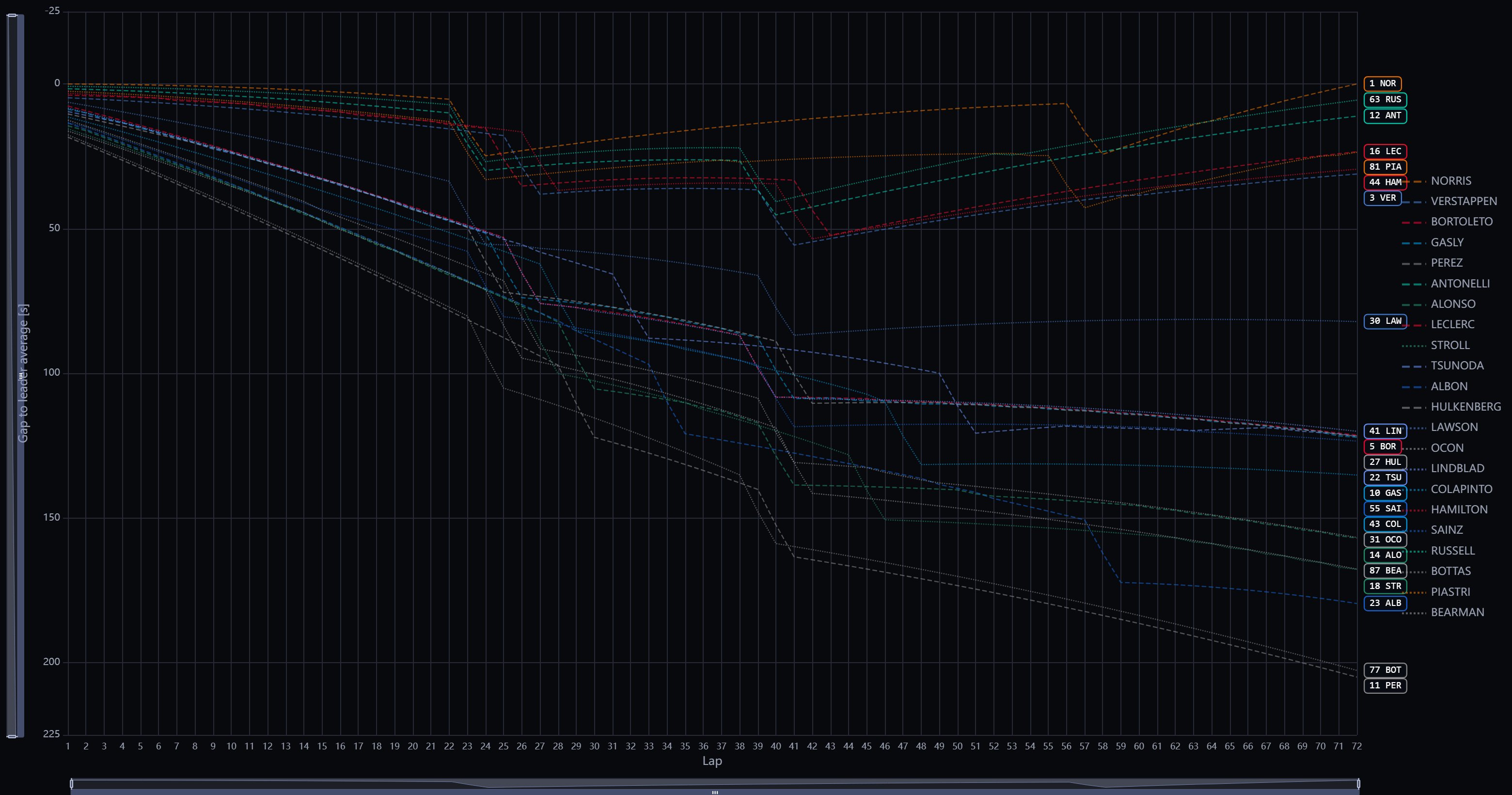The image size is (1512, 795).
Task: Click the 16 LEC driver tag
Action: (x=1385, y=151)
